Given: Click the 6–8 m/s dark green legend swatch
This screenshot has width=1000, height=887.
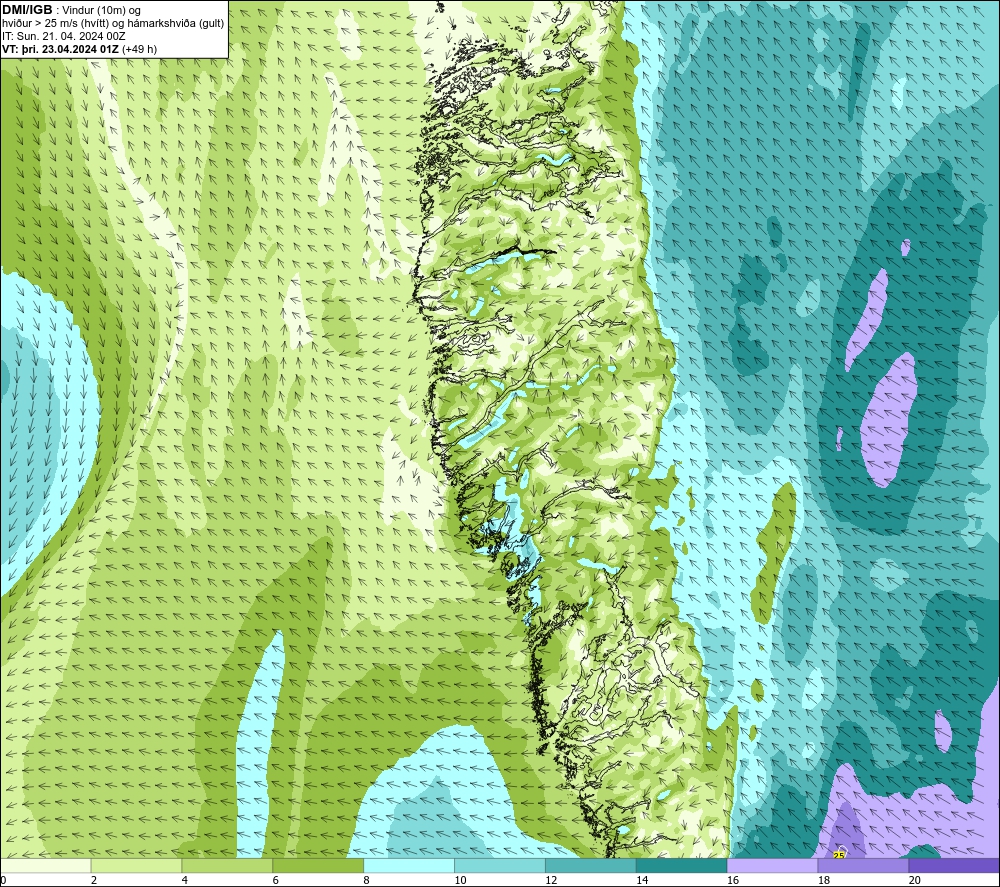Looking at the screenshot, I should coord(318,865).
